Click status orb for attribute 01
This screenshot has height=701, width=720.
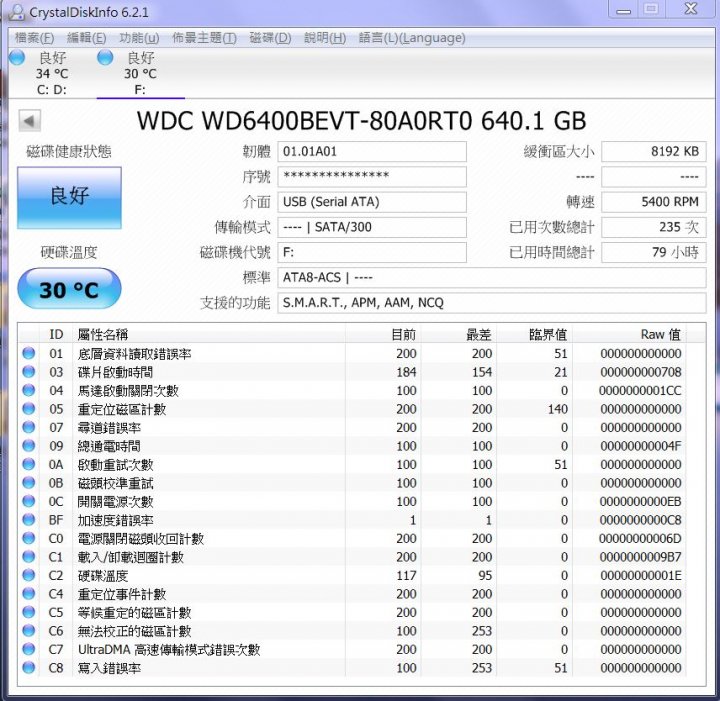[x=28, y=353]
